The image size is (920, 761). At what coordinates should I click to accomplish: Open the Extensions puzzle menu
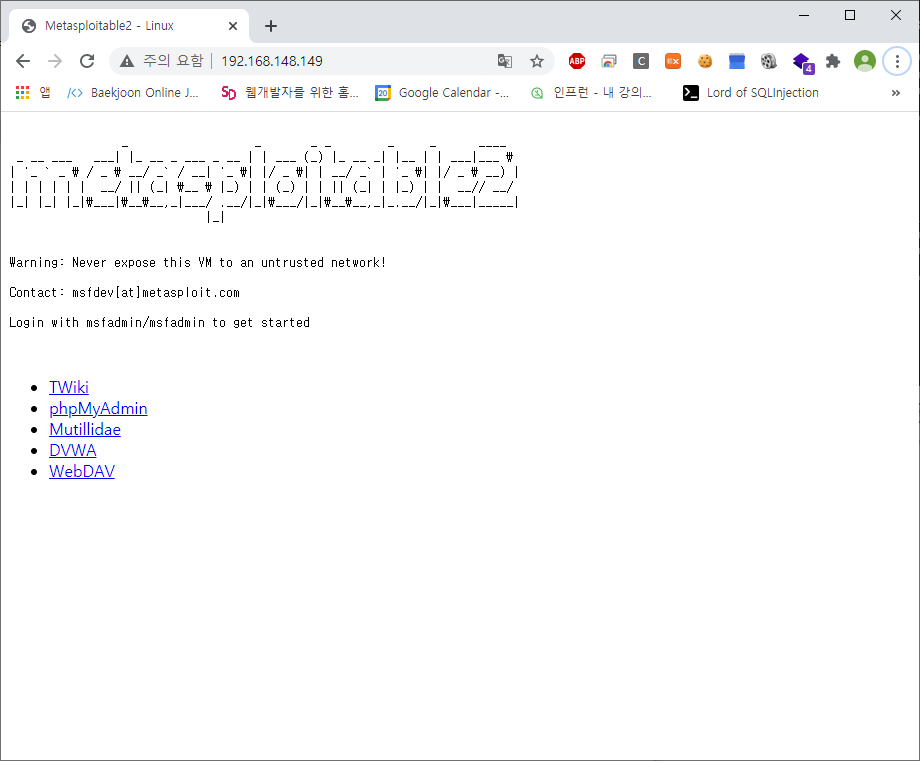point(833,61)
